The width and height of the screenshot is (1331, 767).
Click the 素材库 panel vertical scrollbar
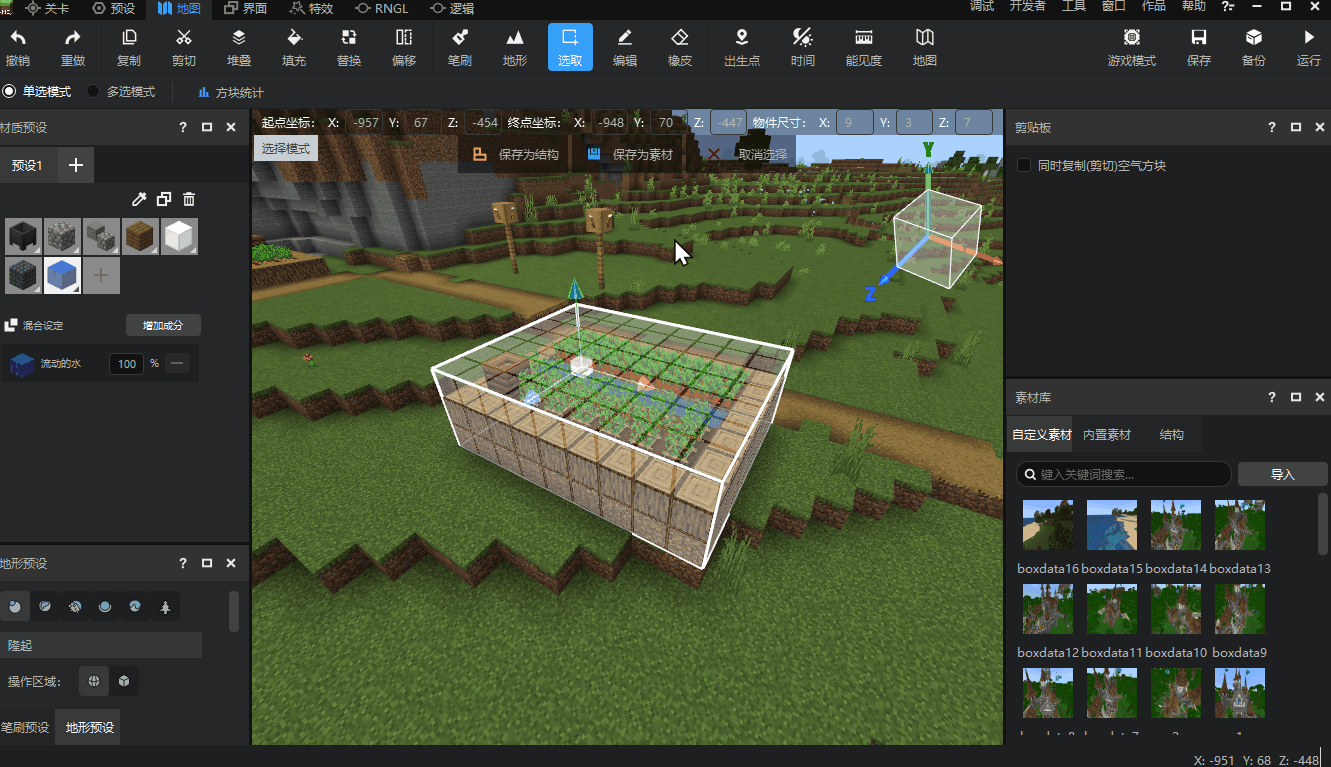click(x=1324, y=525)
